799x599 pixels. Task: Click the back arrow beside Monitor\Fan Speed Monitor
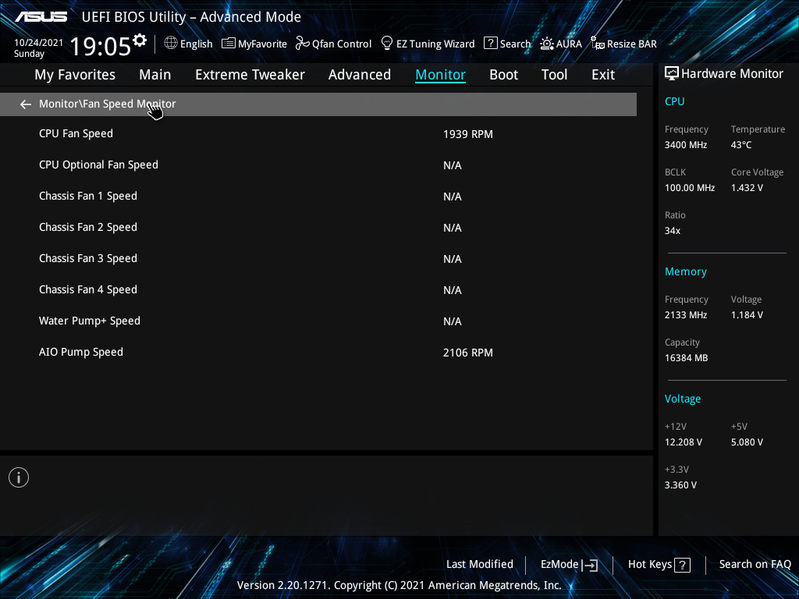click(25, 104)
